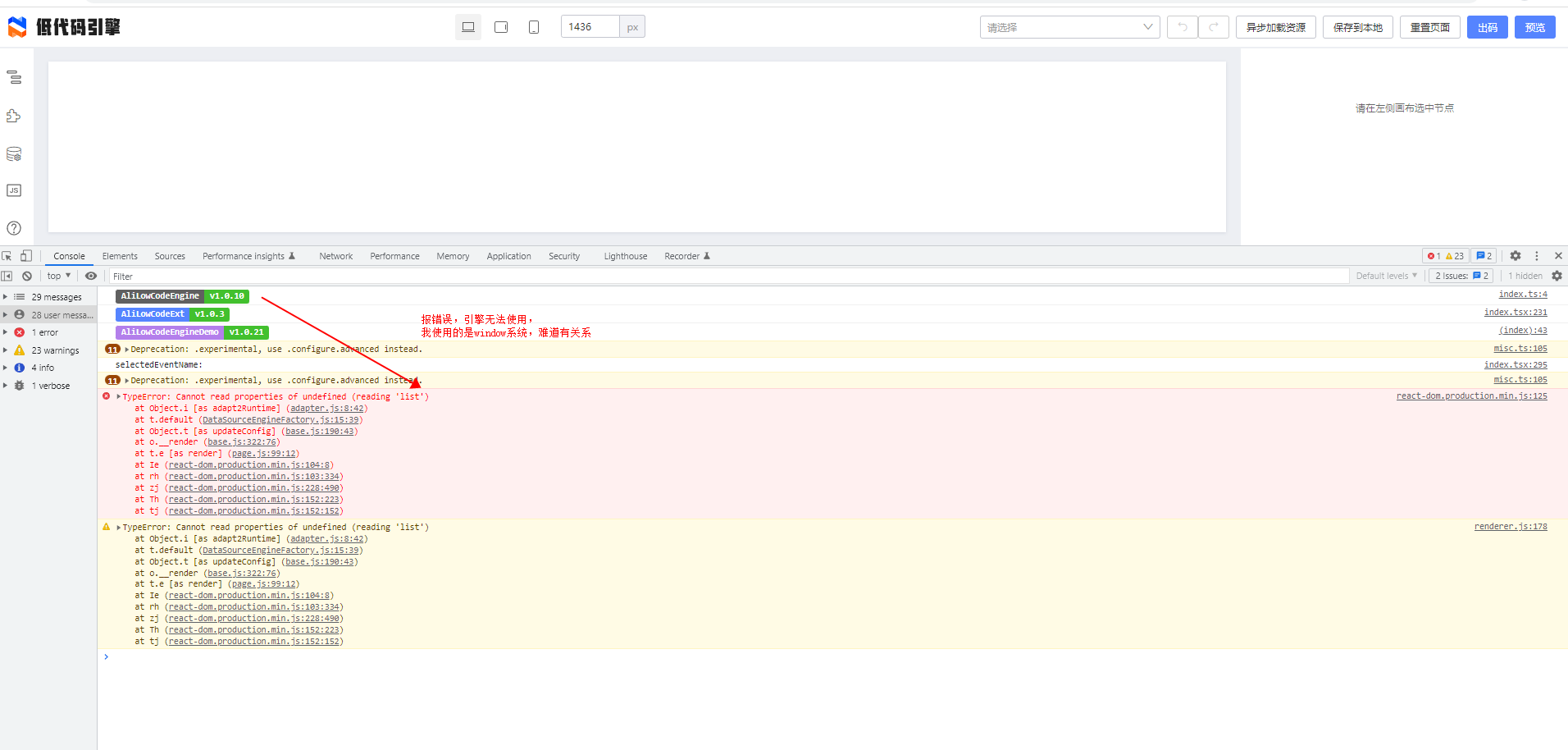
Task: Click the error and warning count badge
Action: (x=1446, y=256)
